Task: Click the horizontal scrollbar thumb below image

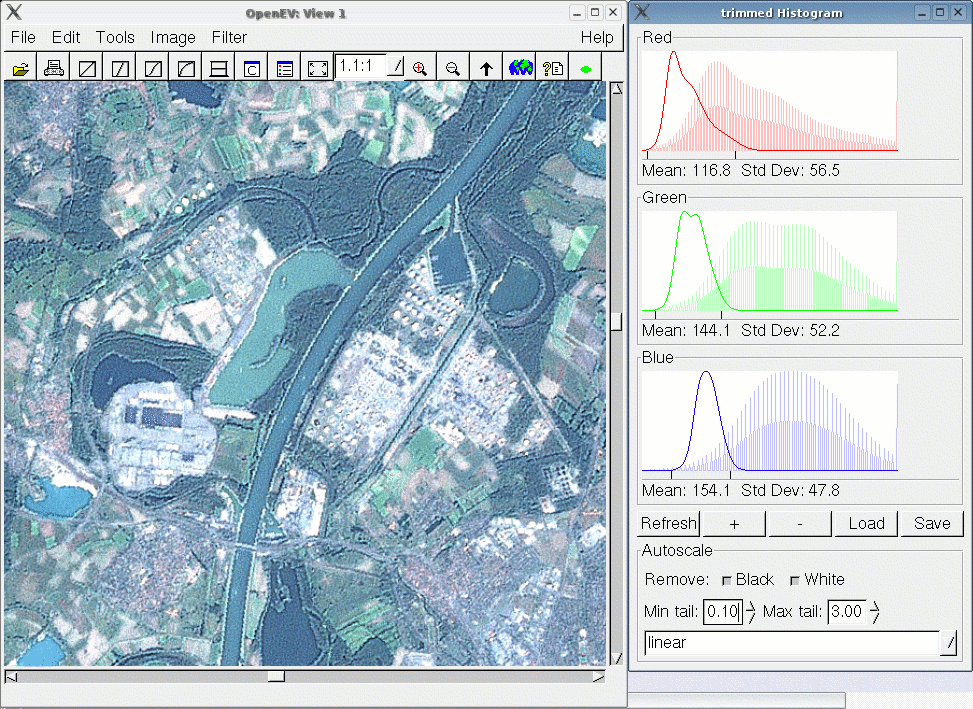Action: click(x=276, y=676)
